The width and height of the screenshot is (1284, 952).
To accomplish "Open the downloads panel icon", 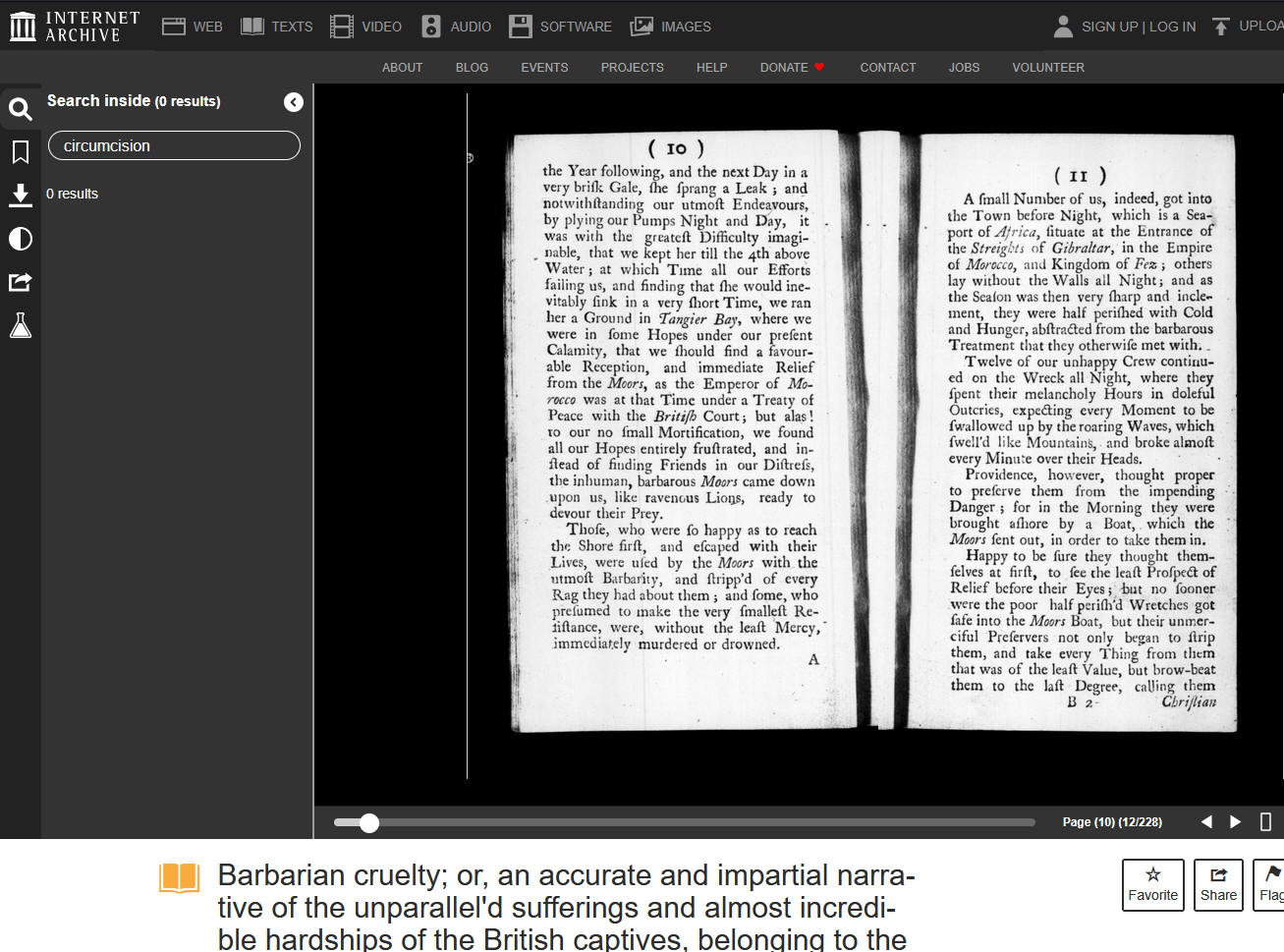I will tap(21, 195).
